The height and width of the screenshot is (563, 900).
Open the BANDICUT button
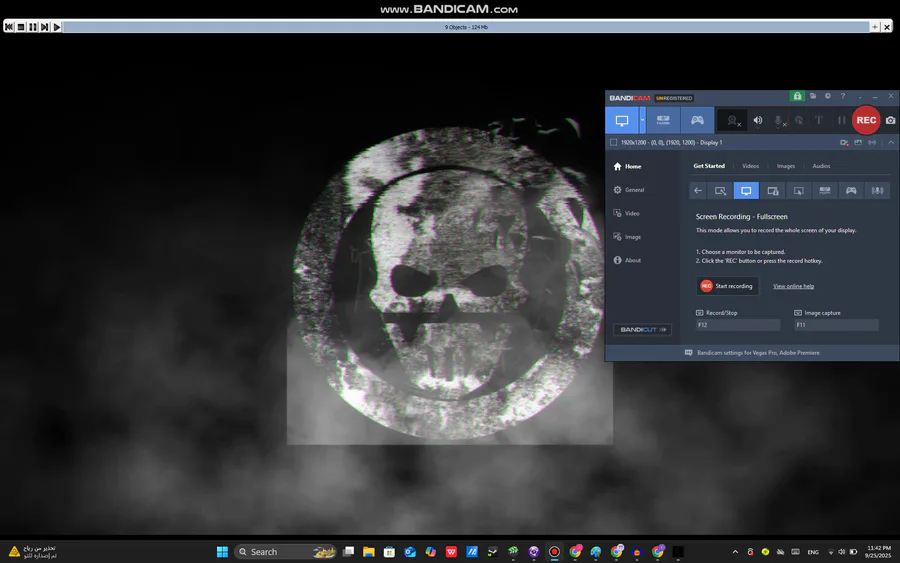click(x=642, y=329)
